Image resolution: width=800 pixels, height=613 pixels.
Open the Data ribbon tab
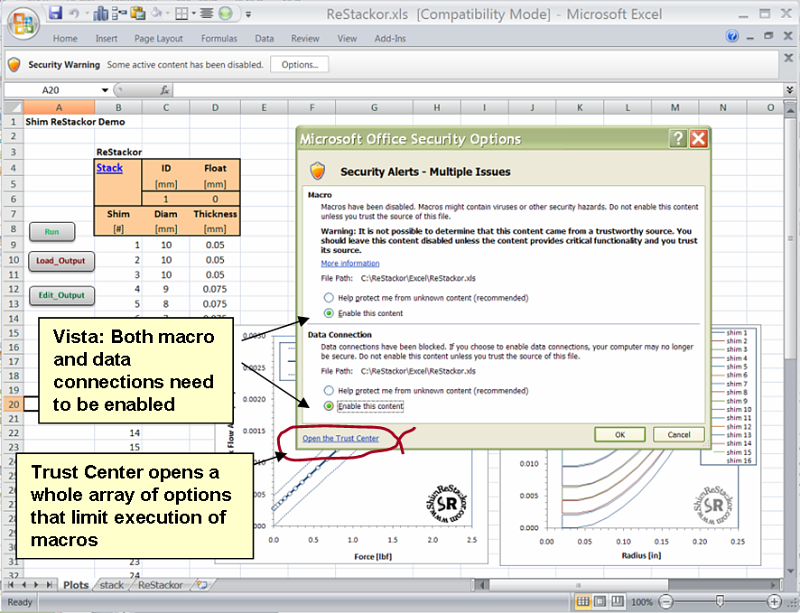coord(264,38)
